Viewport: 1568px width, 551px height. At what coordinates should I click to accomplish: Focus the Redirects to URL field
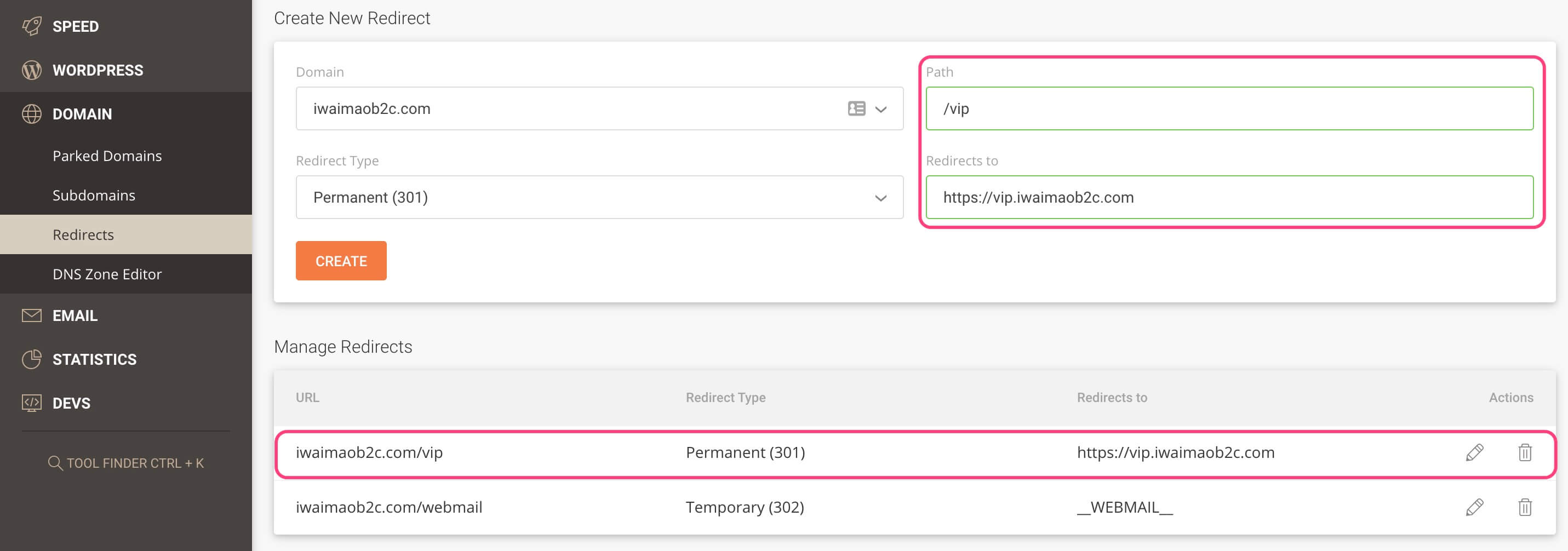point(1229,197)
